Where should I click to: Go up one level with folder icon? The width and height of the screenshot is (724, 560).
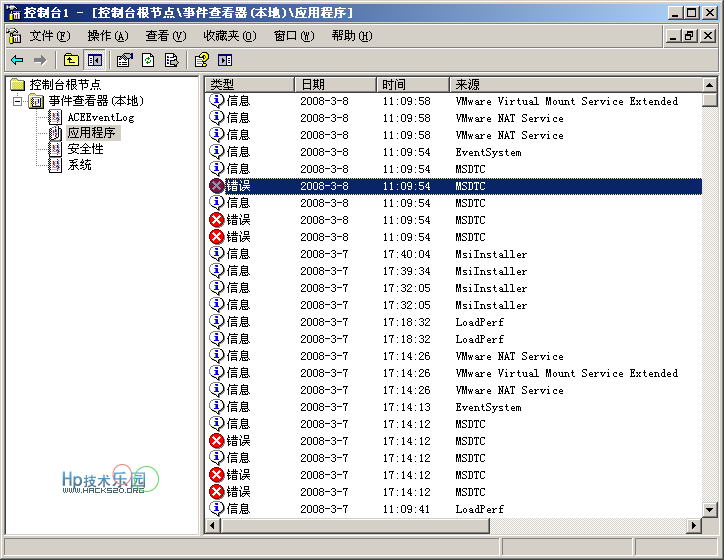pos(71,60)
